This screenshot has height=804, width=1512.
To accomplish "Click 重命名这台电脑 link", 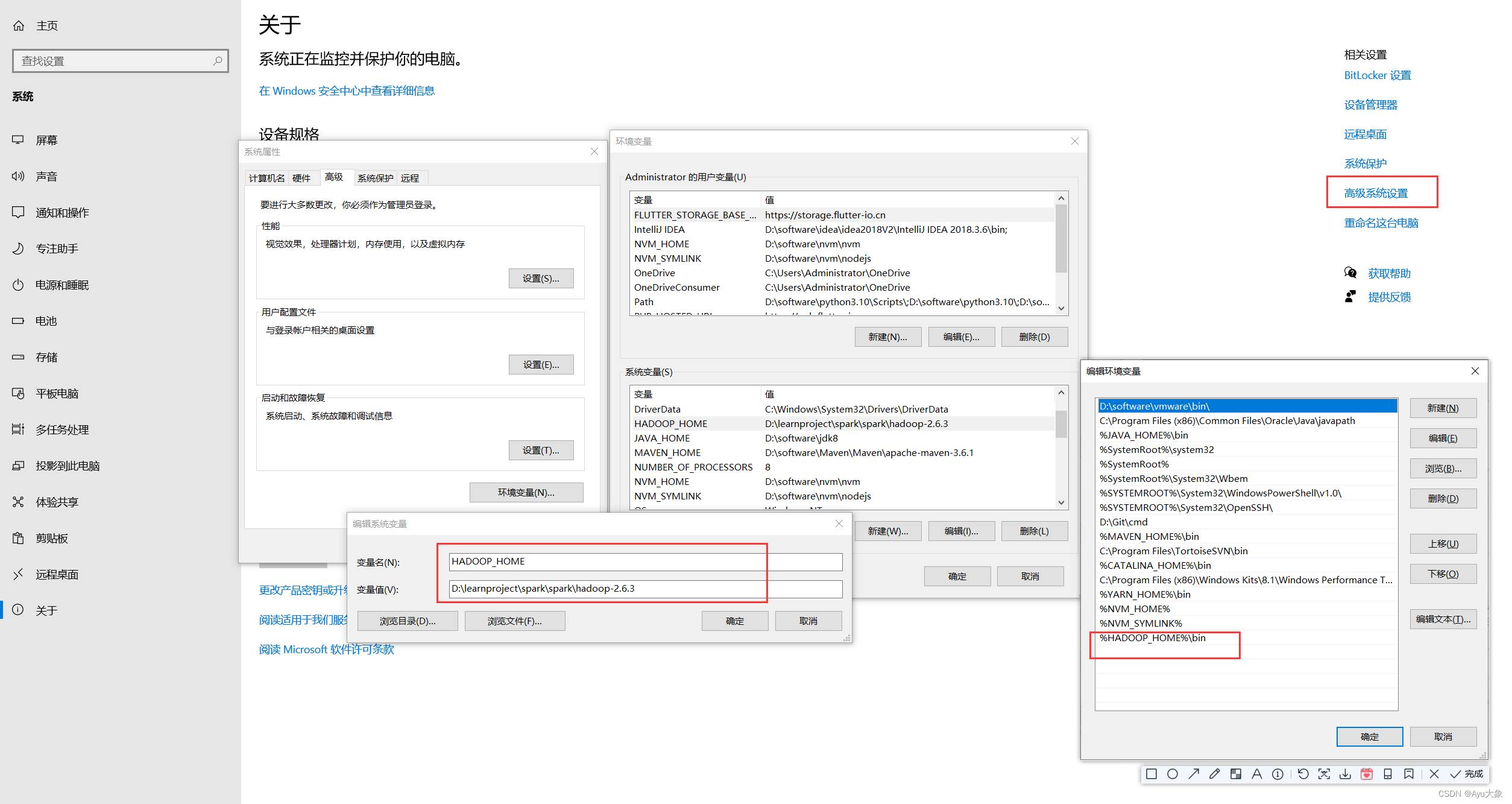I will (x=1381, y=223).
